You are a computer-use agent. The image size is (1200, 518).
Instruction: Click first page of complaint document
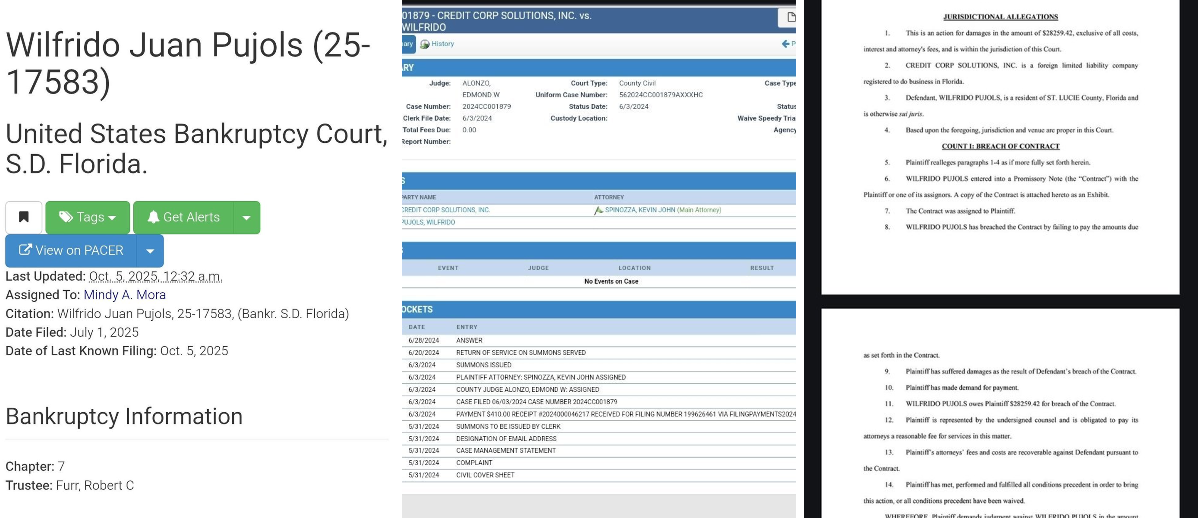tap(1000, 147)
